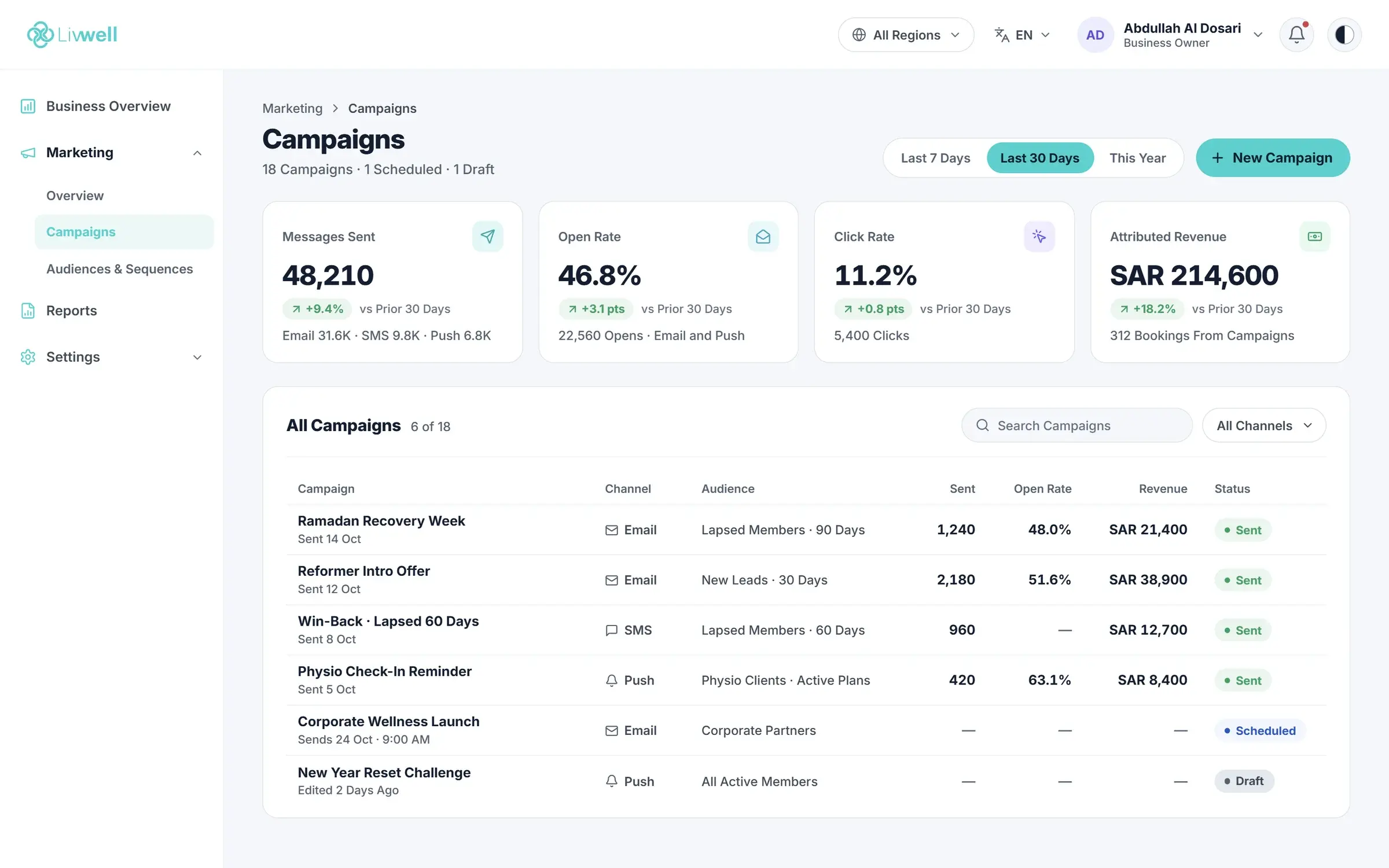Open the notifications bell
The image size is (1389, 868).
click(1296, 35)
